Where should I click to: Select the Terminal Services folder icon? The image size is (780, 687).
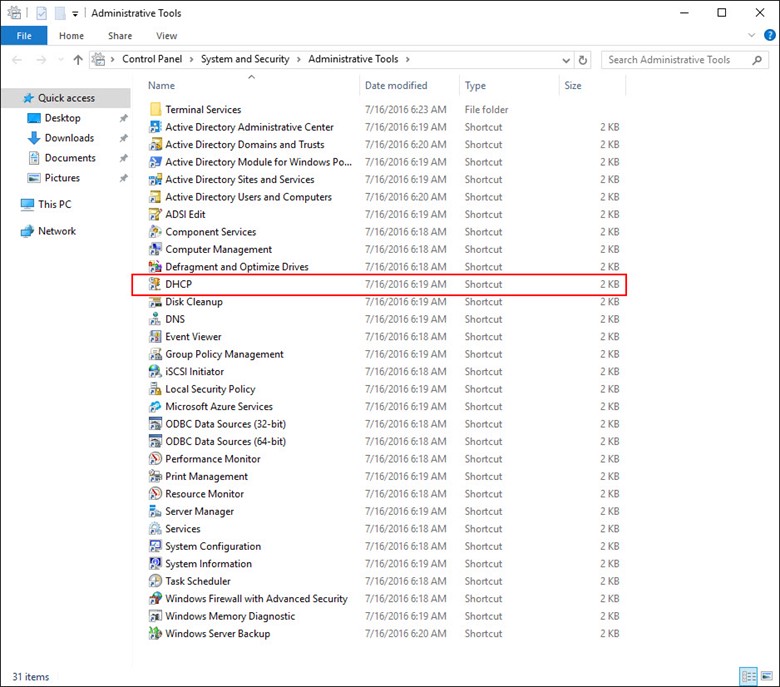155,109
